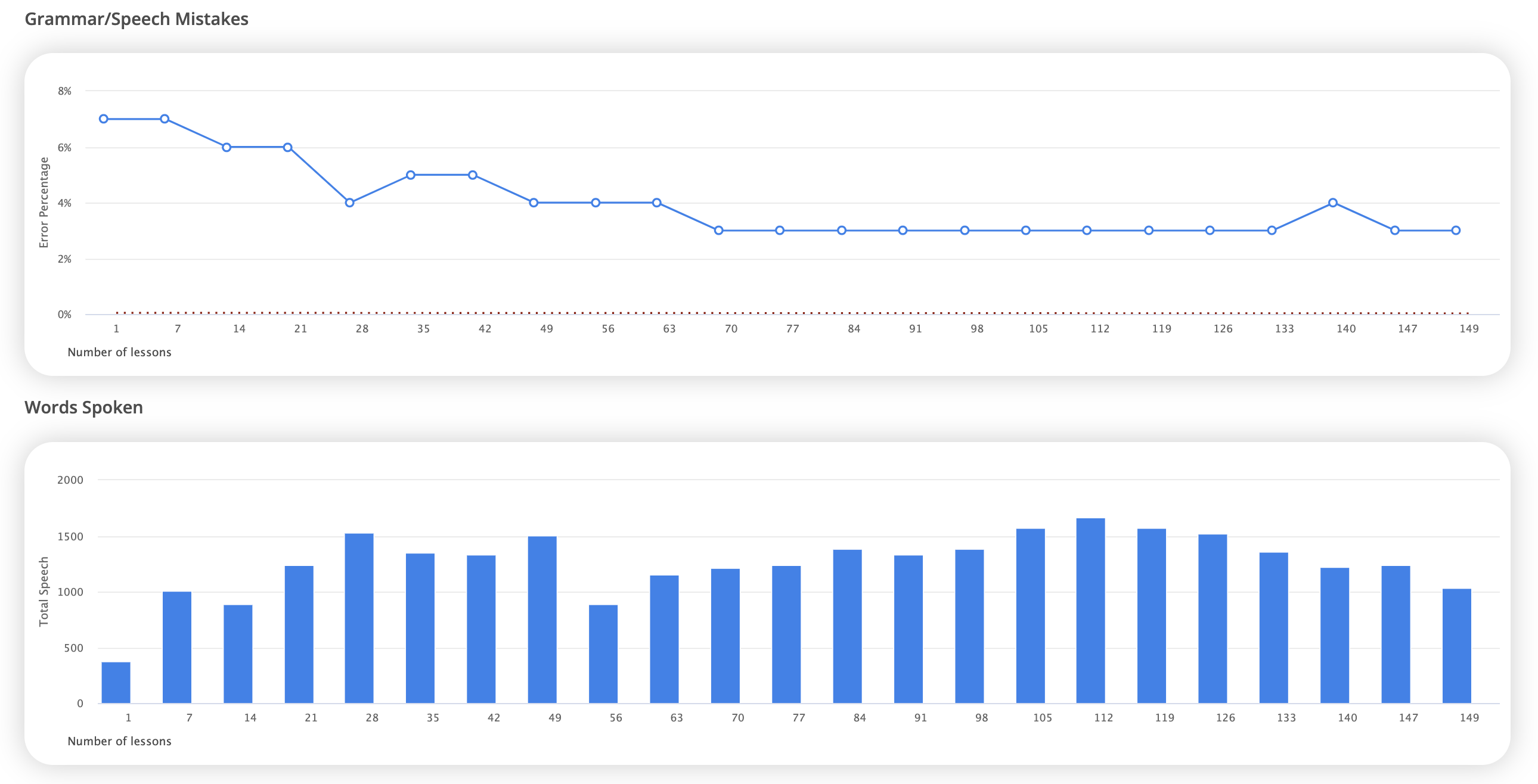Select the bar for lesson 56
Image resolution: width=1538 pixels, height=784 pixels.
[x=603, y=654]
